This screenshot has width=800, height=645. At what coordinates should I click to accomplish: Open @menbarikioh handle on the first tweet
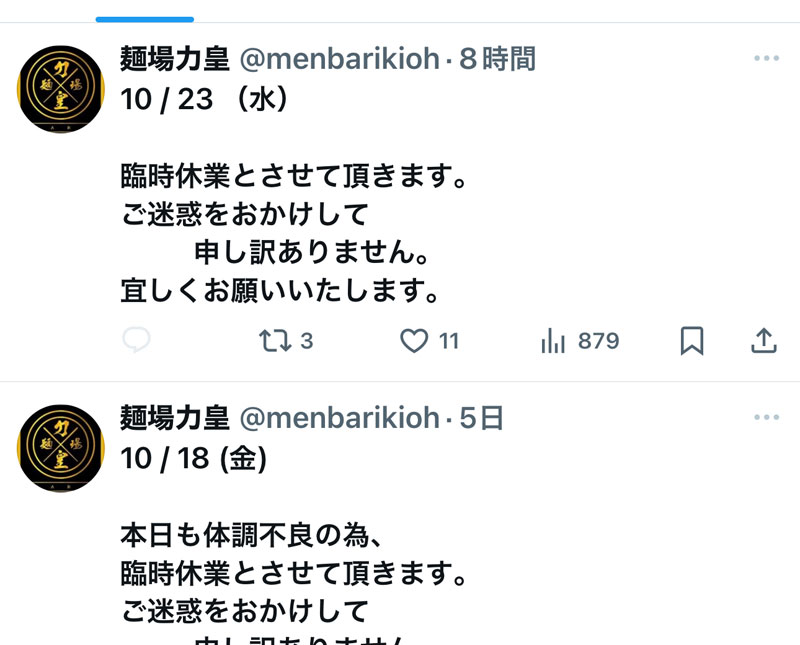coord(339,59)
